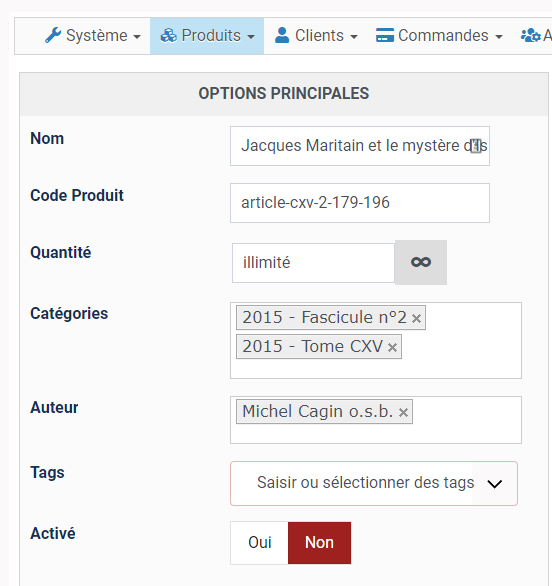Open the Commandes dropdown menu

(x=439, y=36)
